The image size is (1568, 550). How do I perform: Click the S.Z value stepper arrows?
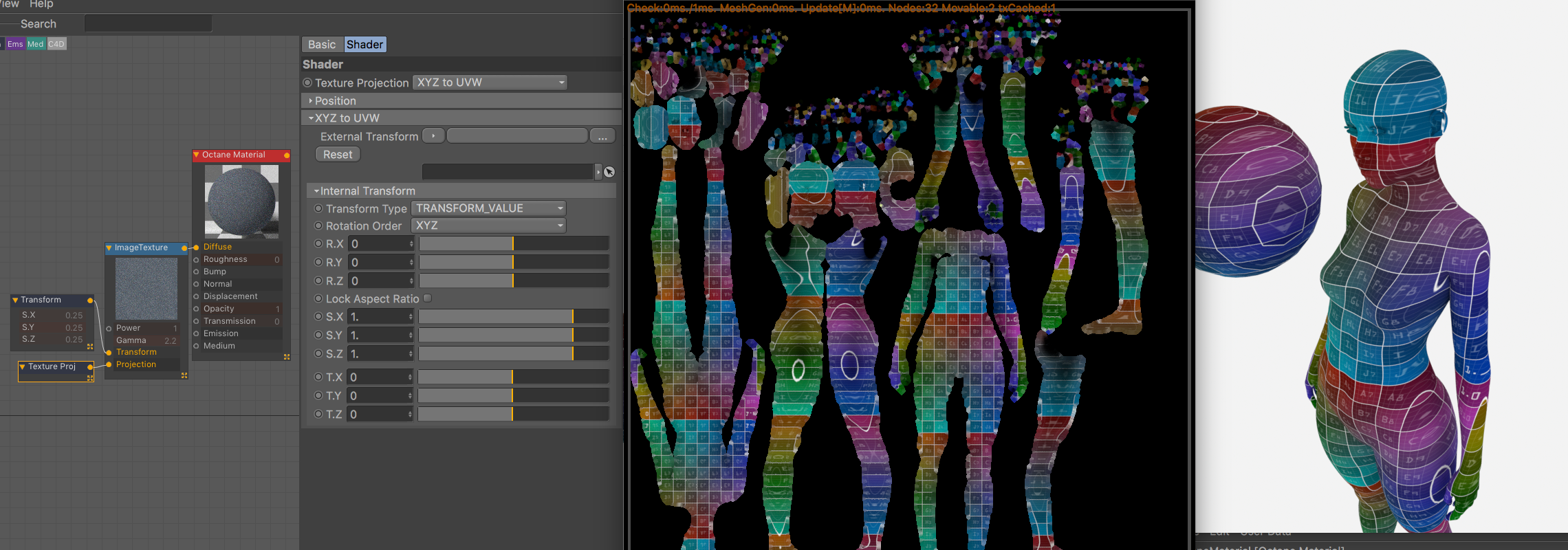pyautogui.click(x=411, y=353)
